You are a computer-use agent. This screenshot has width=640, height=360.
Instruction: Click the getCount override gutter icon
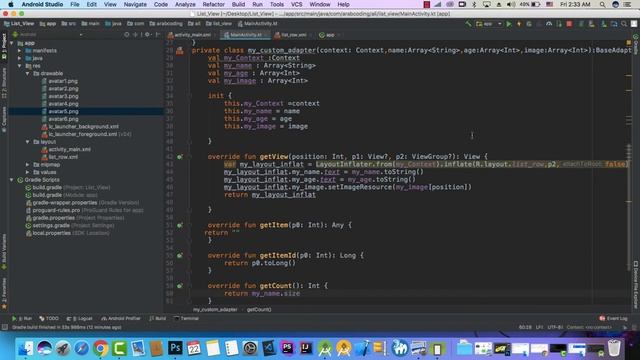[180, 286]
